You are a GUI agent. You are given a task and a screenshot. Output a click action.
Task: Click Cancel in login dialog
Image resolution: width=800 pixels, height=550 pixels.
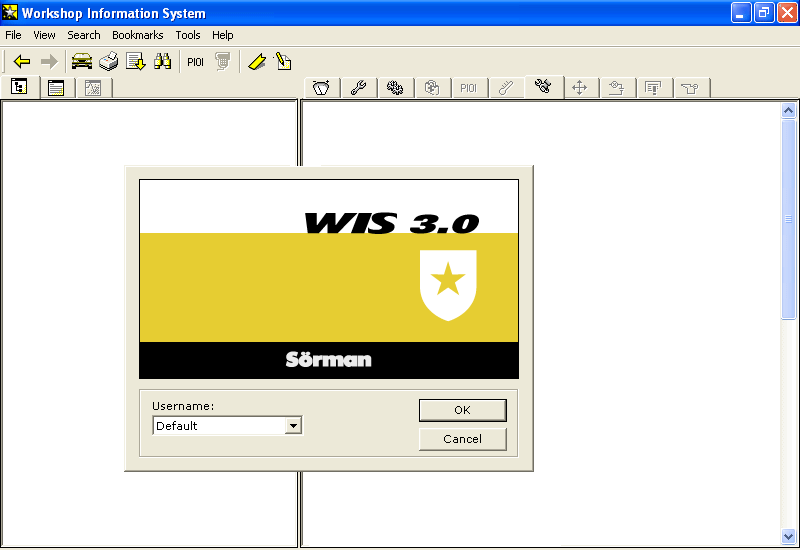tap(462, 439)
